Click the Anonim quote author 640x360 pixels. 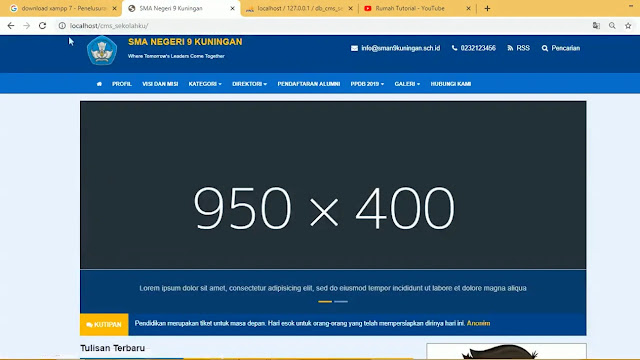478,323
